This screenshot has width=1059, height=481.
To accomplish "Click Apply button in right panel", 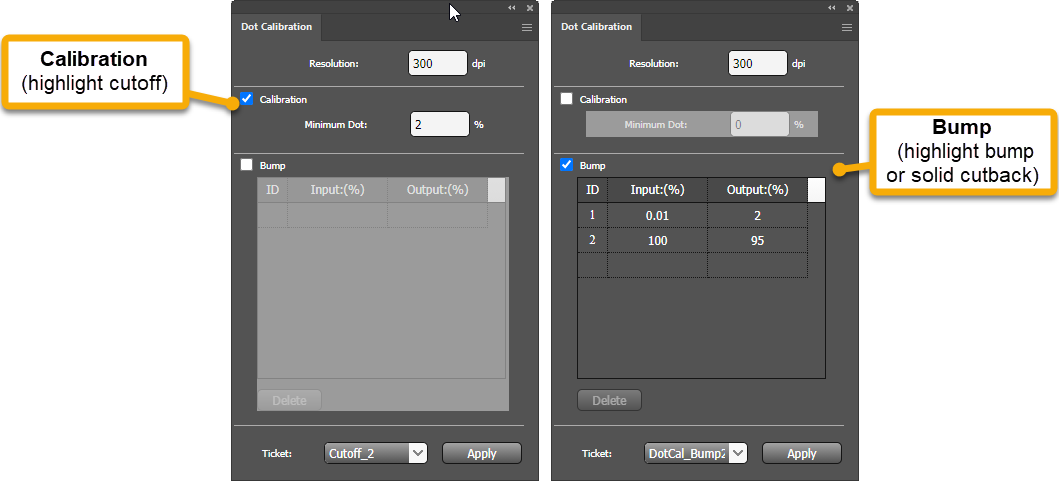I will point(802,453).
